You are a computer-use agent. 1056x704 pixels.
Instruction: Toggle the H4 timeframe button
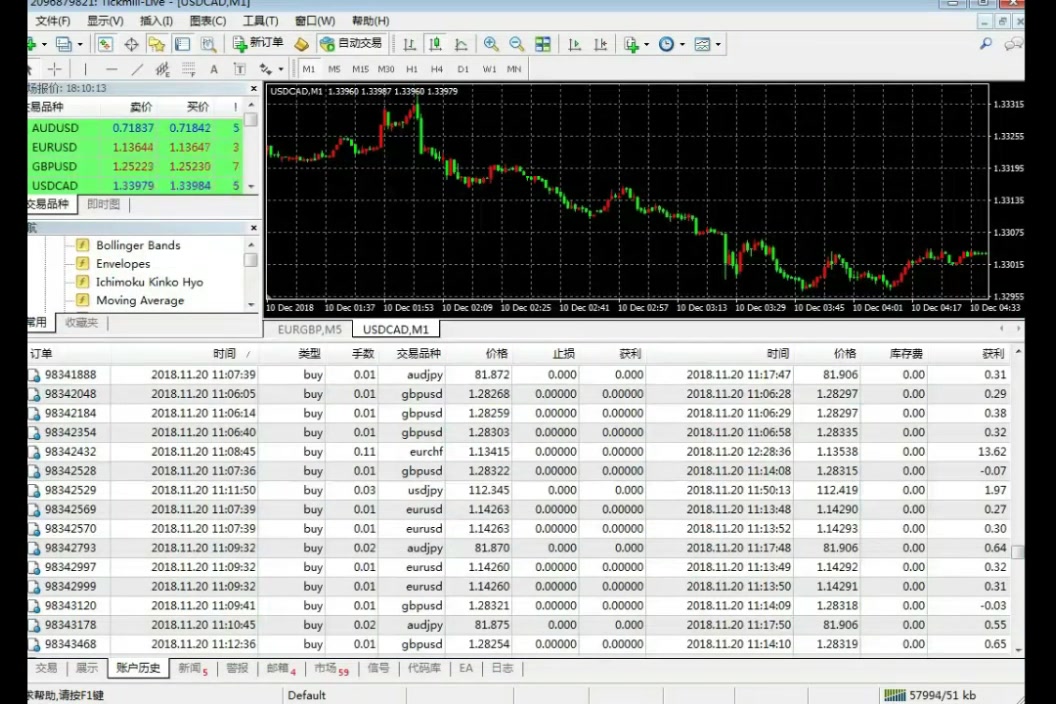(436, 69)
